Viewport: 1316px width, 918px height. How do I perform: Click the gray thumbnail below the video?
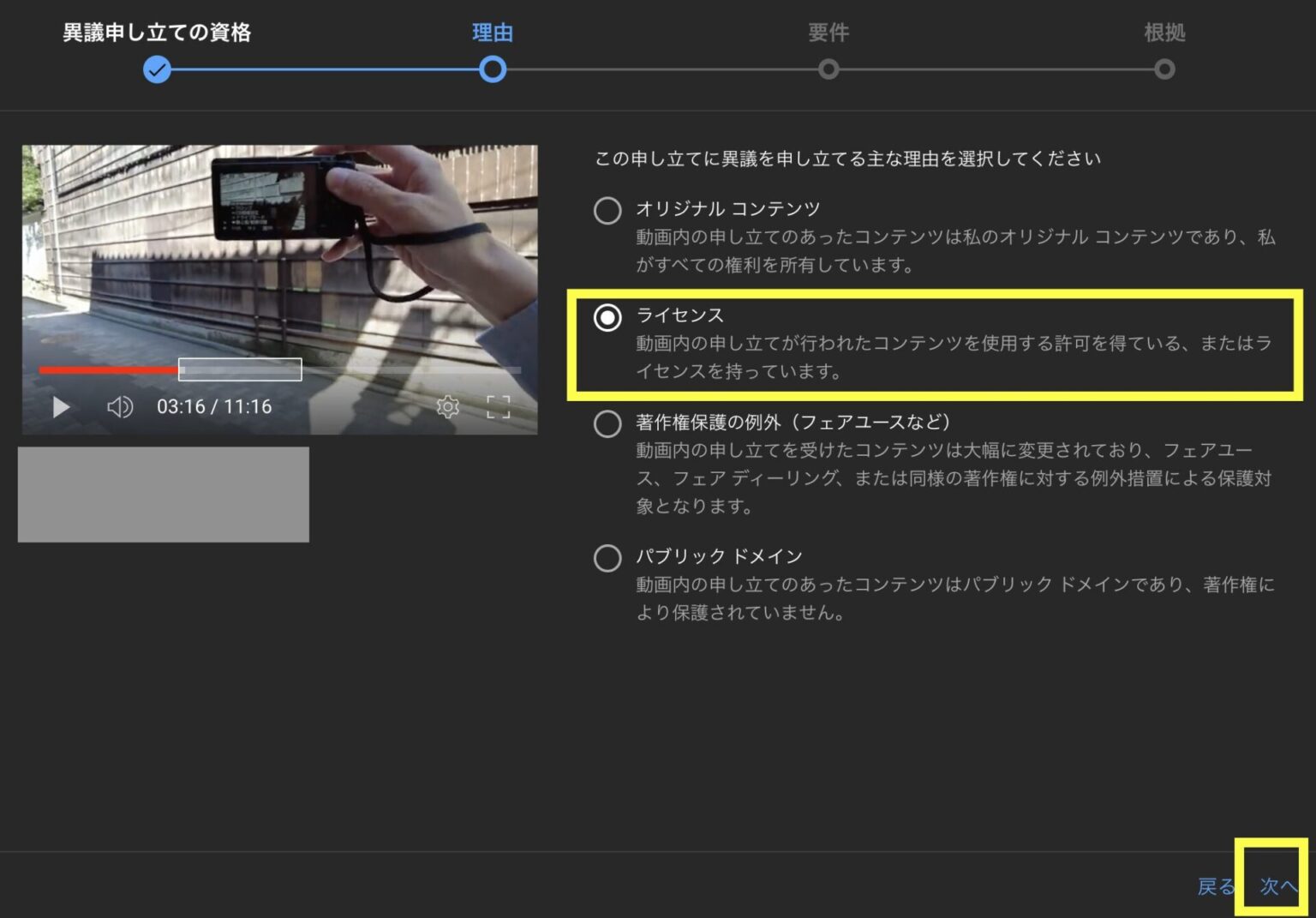point(163,495)
